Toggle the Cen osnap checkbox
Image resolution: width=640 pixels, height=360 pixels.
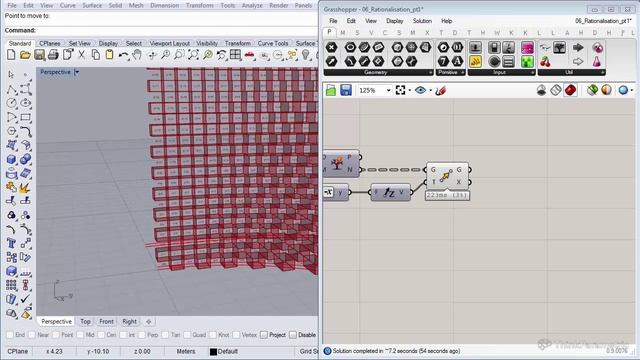102,335
